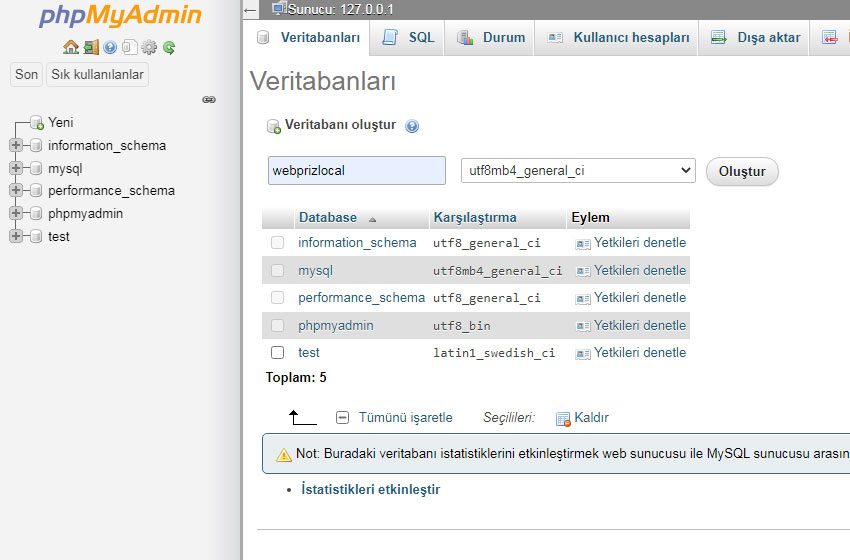This screenshot has height=560, width=850.
Task: Open navigation panel settings gear icon
Action: tap(149, 48)
